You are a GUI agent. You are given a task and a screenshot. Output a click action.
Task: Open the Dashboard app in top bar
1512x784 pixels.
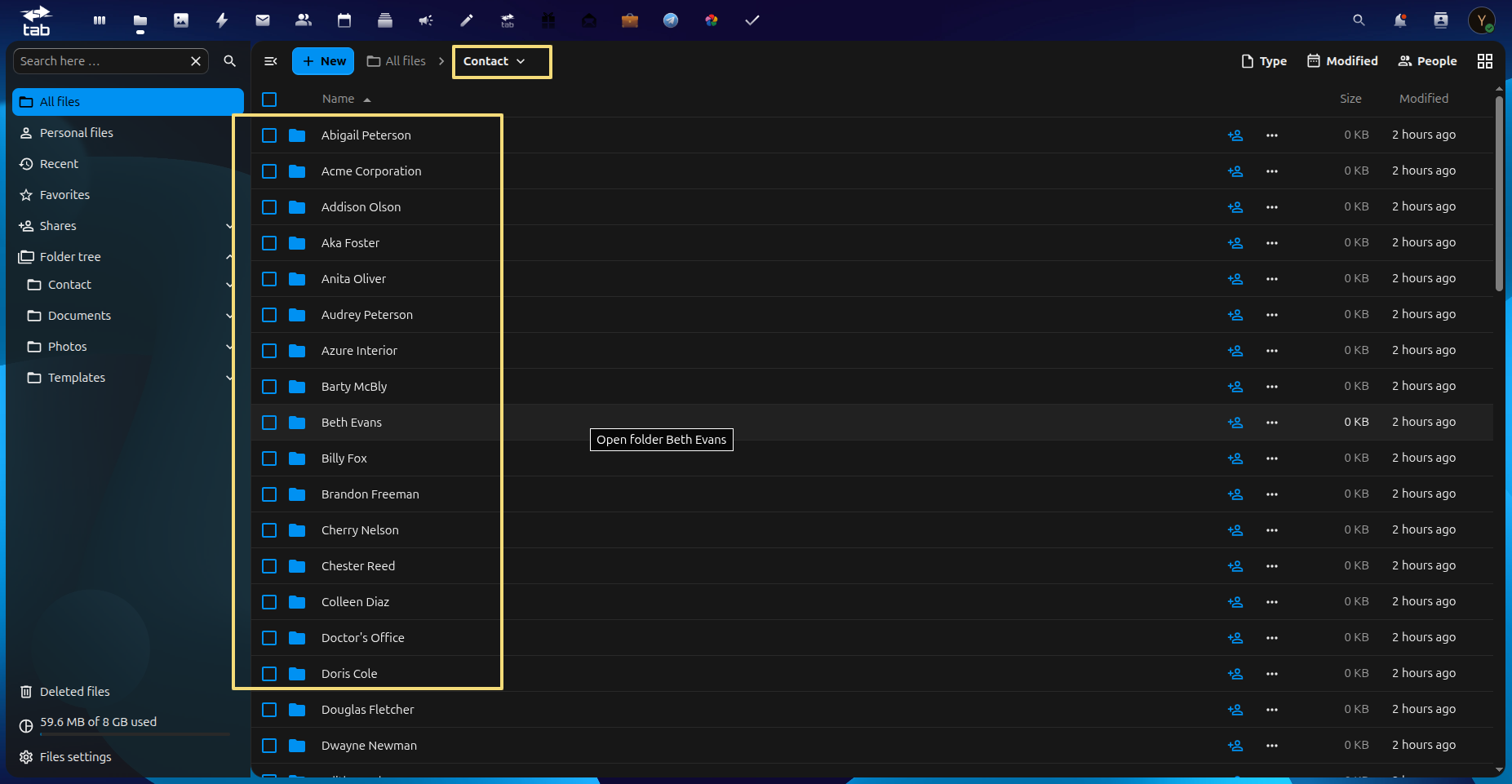(x=100, y=20)
